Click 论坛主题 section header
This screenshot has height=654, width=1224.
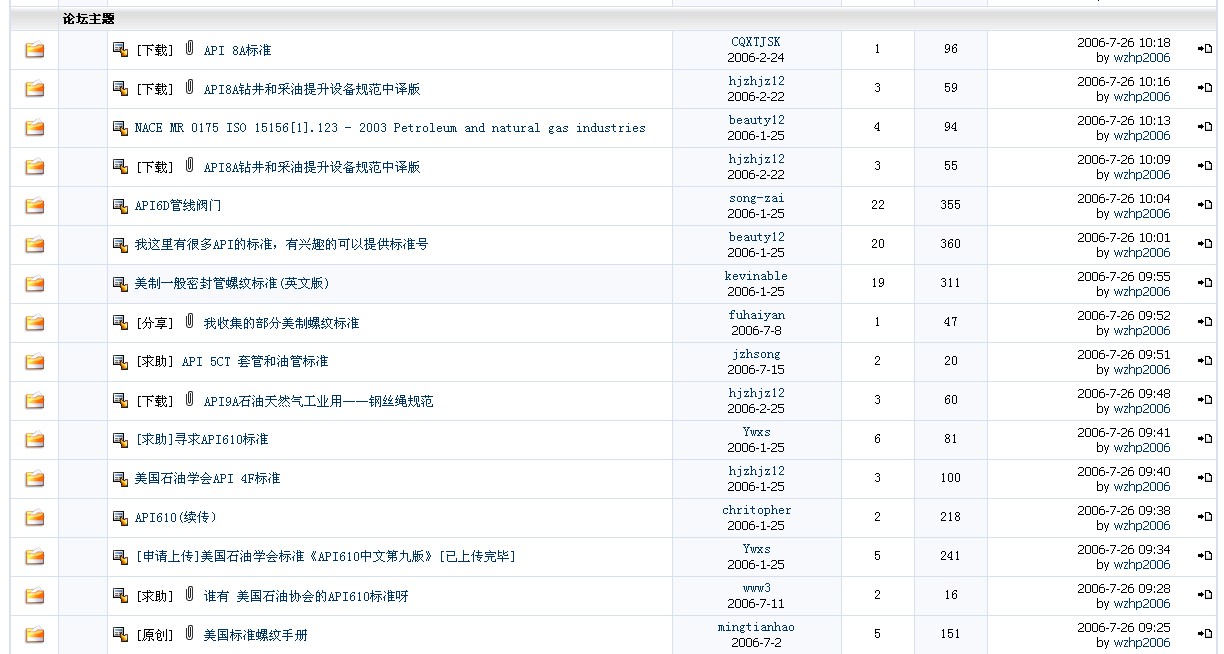pos(88,19)
